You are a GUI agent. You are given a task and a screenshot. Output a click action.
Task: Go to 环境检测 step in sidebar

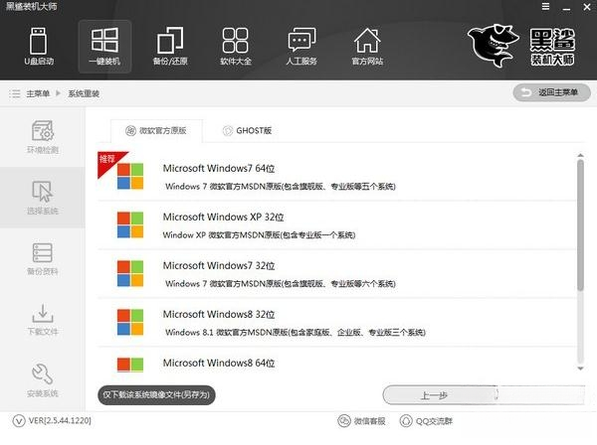tap(42, 137)
